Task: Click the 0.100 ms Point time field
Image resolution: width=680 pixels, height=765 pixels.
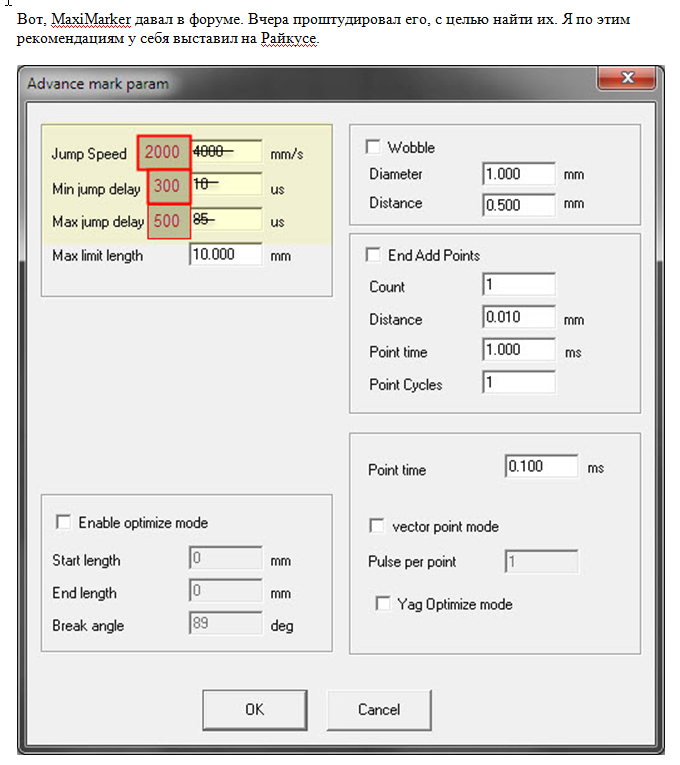Action: coord(542,467)
